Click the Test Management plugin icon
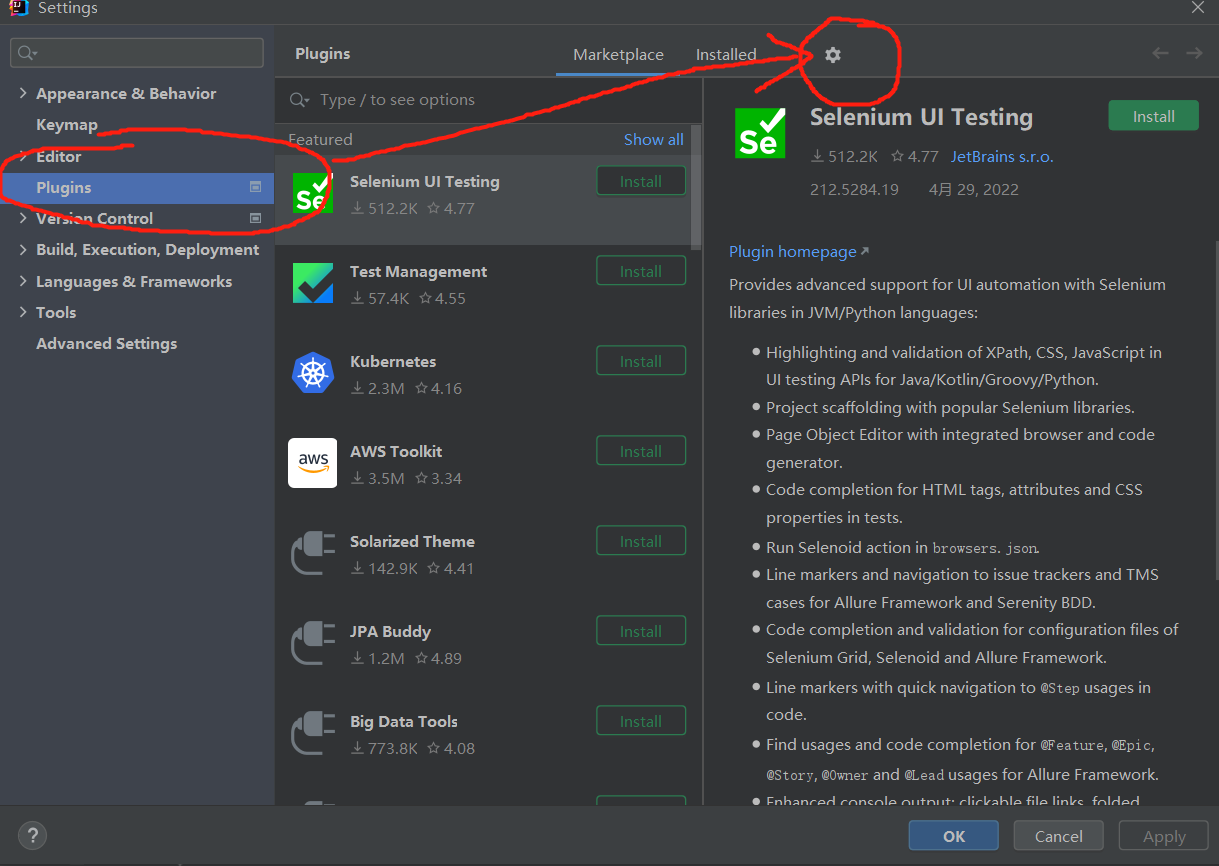 [x=312, y=283]
